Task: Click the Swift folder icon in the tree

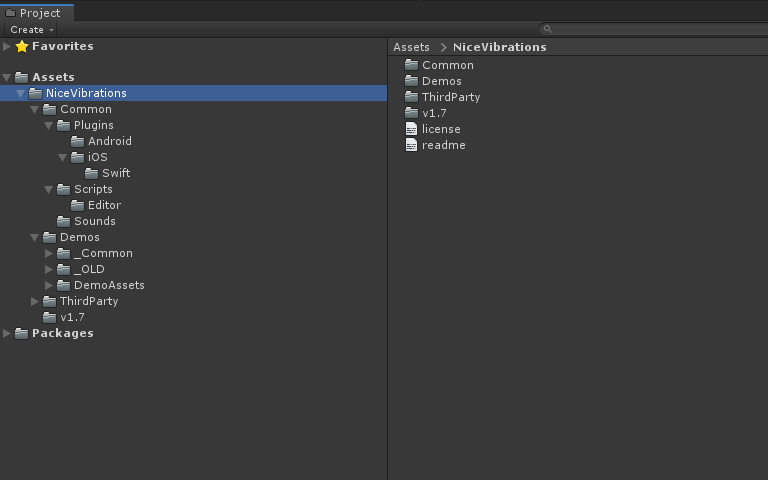Action: [91, 173]
